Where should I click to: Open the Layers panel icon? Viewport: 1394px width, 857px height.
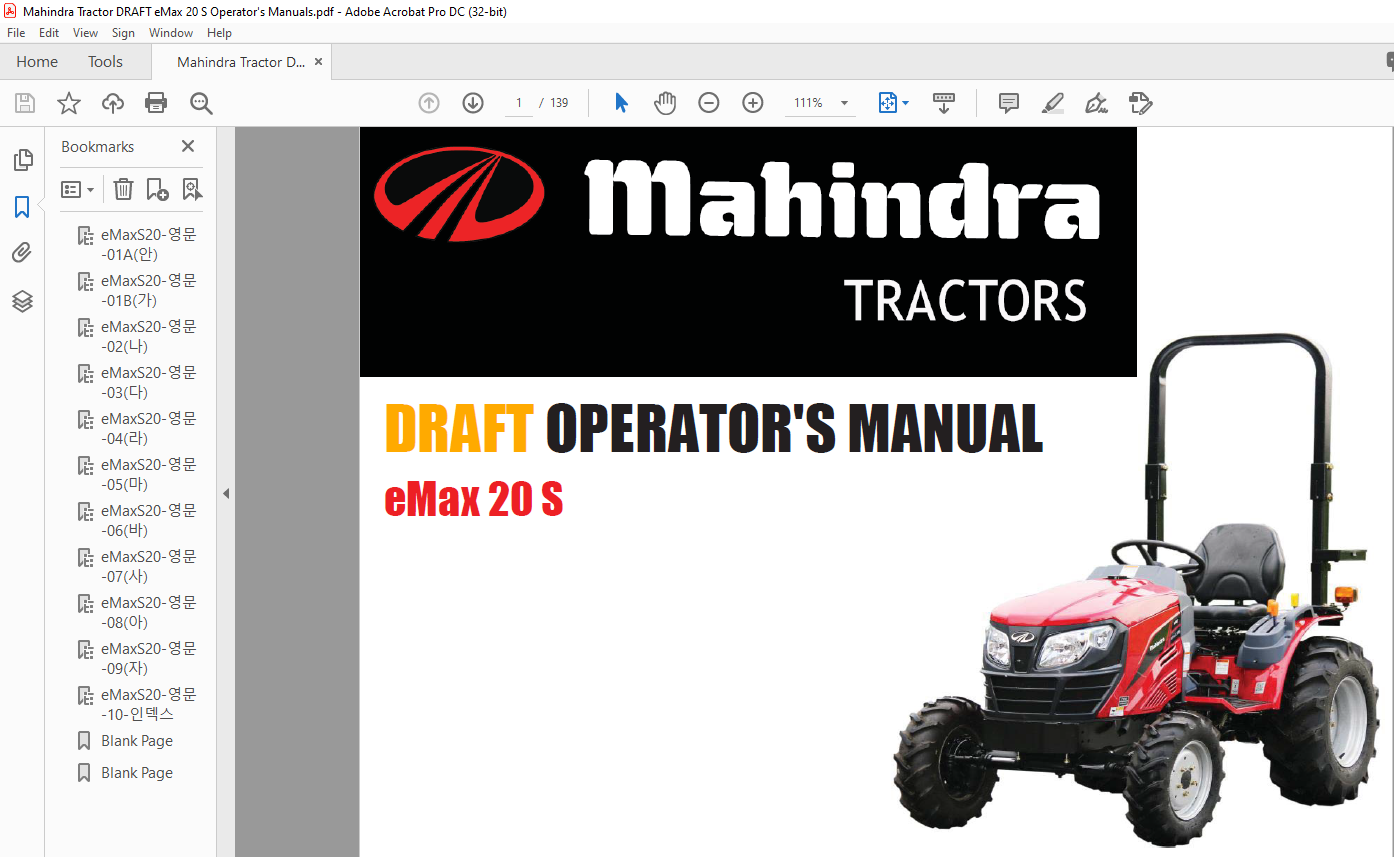[x=22, y=301]
